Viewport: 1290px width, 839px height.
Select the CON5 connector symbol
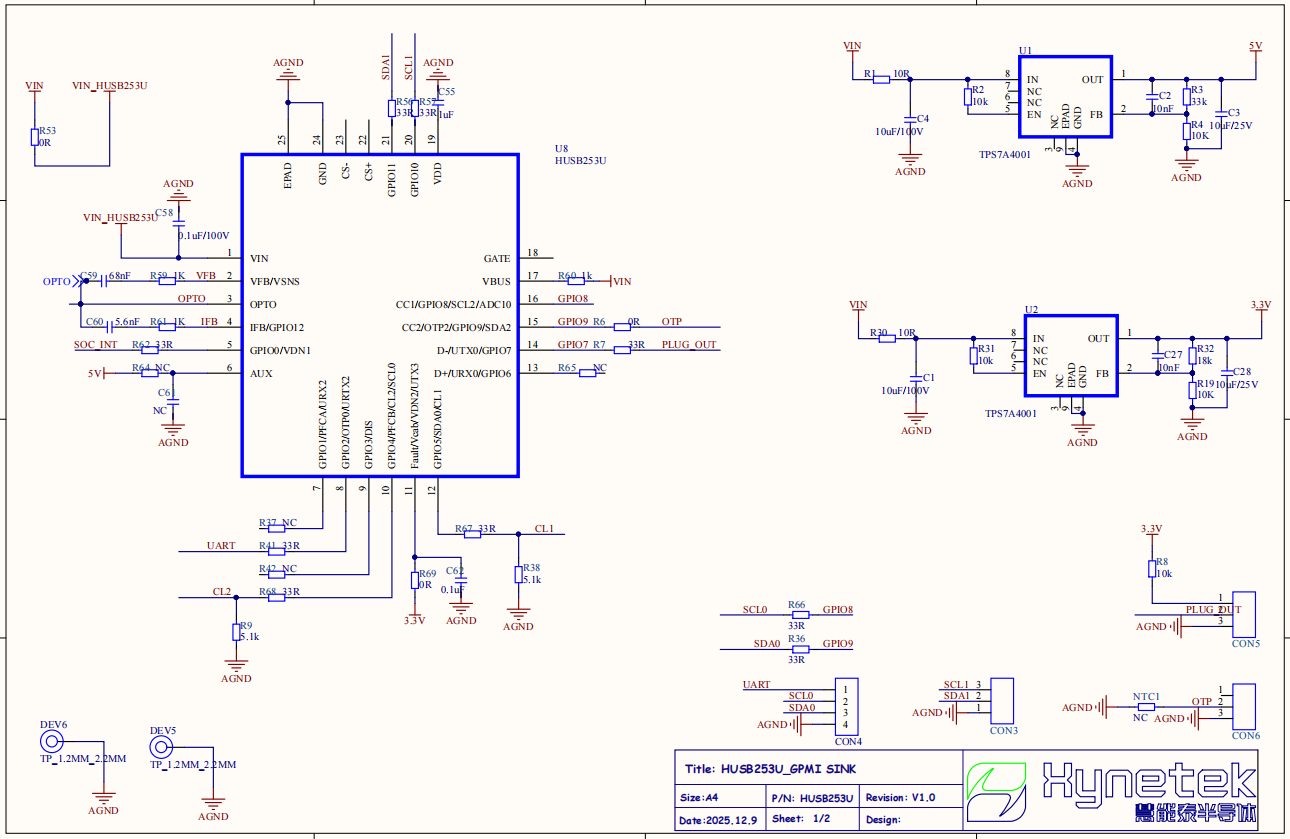(x=1245, y=614)
